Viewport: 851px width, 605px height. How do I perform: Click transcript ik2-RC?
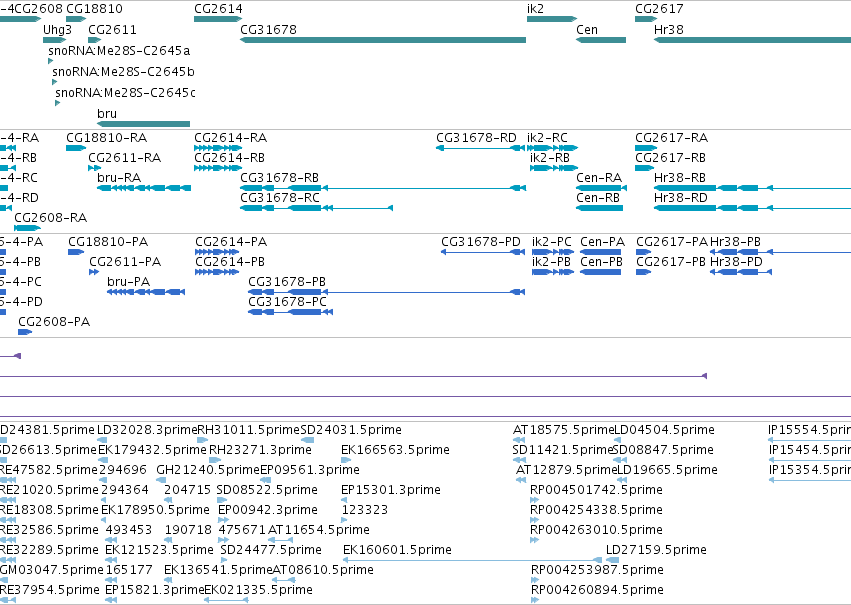(547, 138)
